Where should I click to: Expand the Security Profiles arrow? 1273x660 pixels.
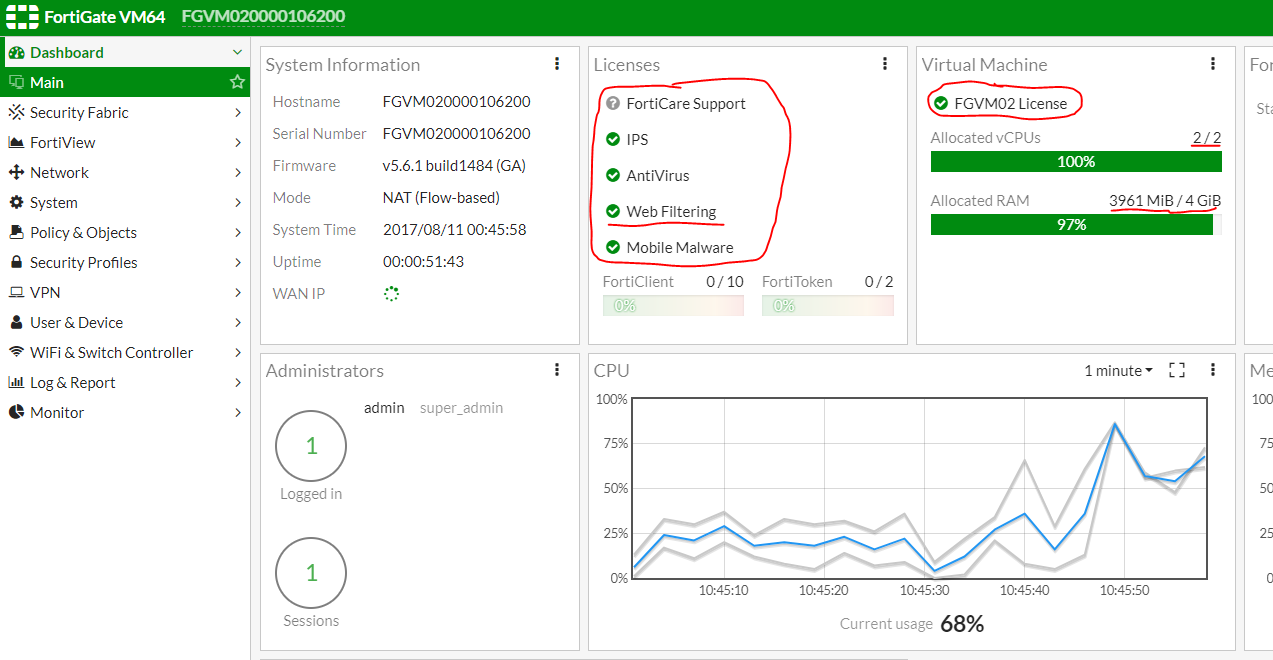point(238,263)
